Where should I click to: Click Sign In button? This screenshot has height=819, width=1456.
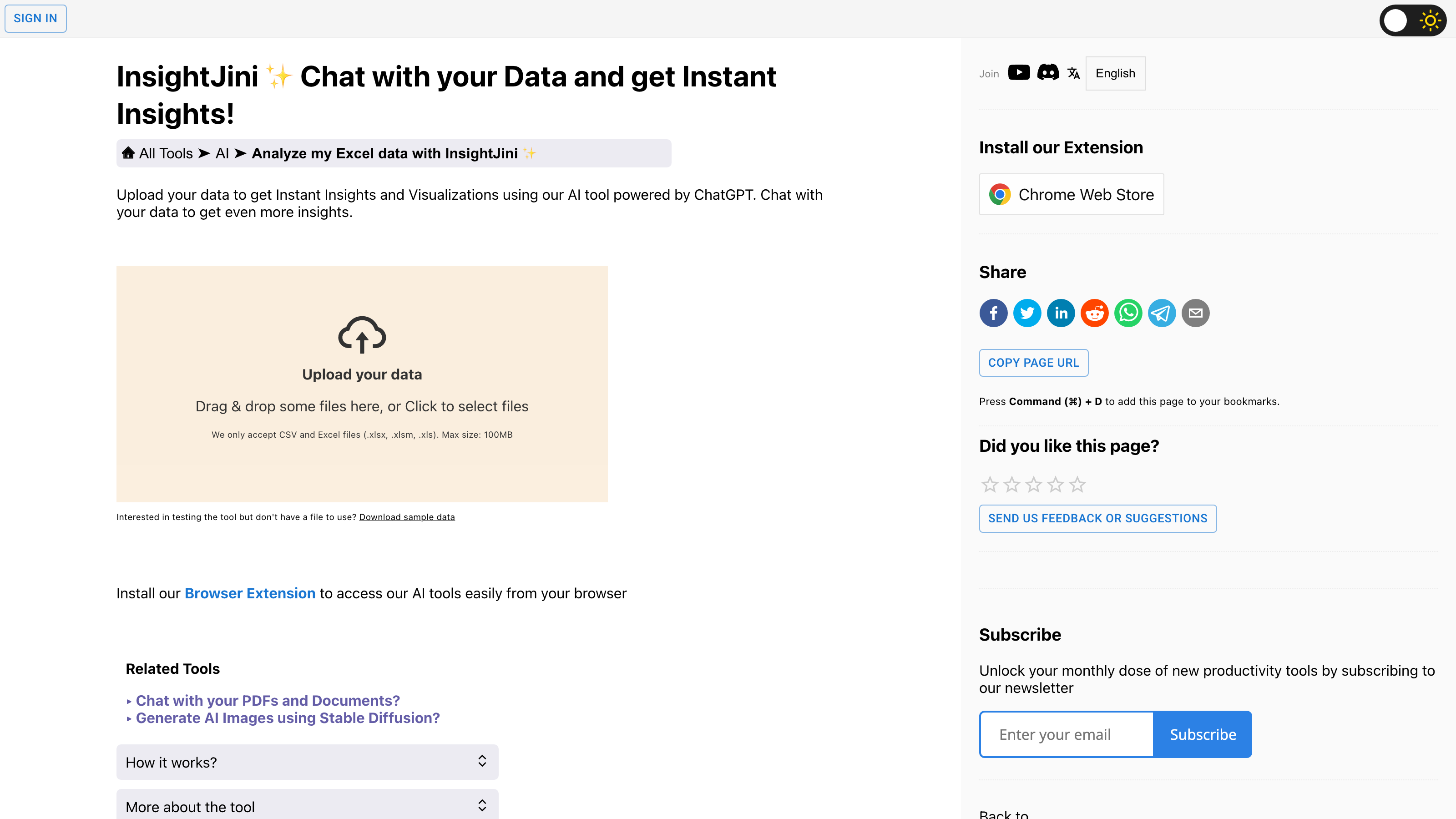[35, 18]
